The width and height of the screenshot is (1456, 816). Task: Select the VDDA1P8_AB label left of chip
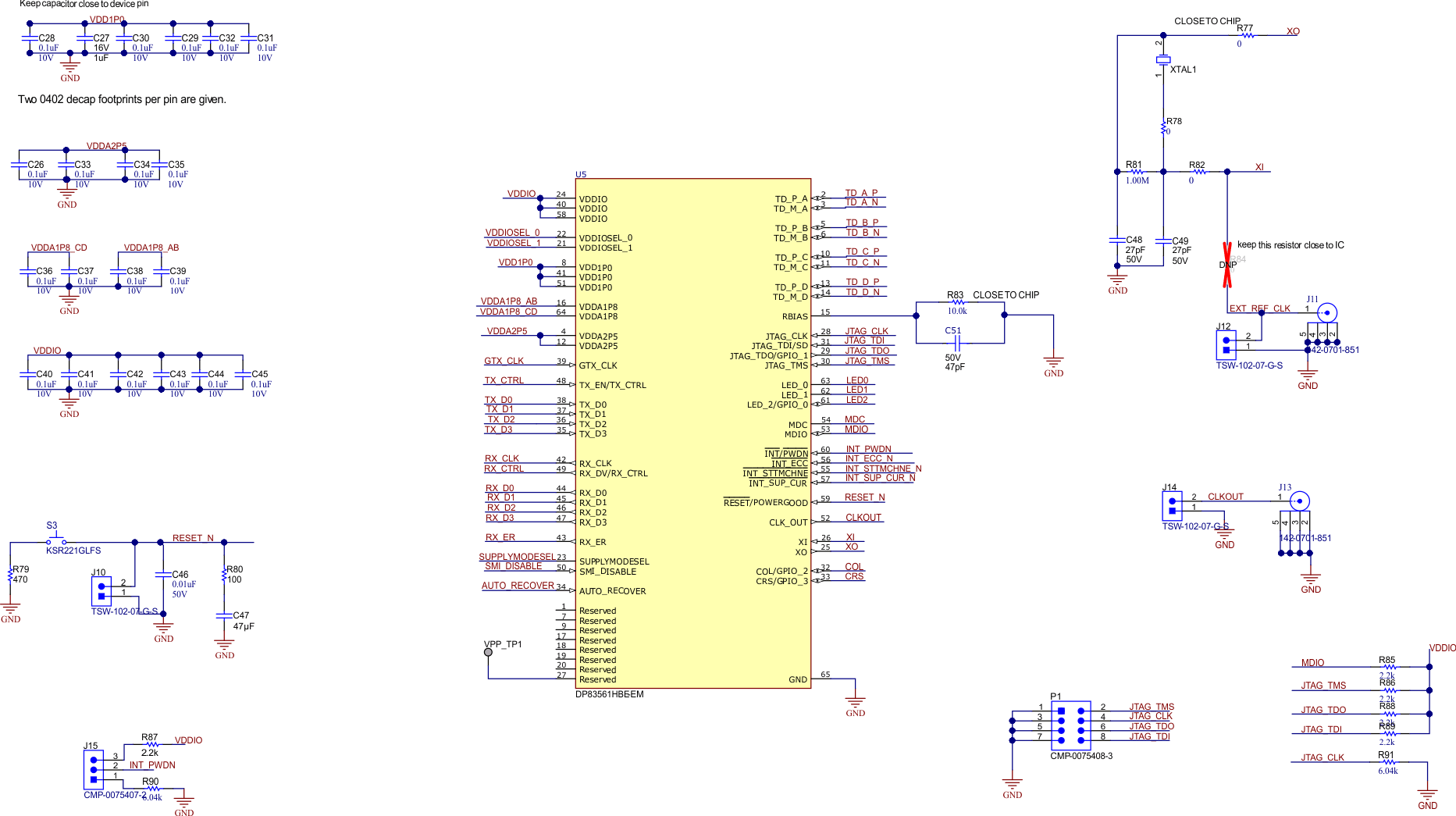pos(509,301)
